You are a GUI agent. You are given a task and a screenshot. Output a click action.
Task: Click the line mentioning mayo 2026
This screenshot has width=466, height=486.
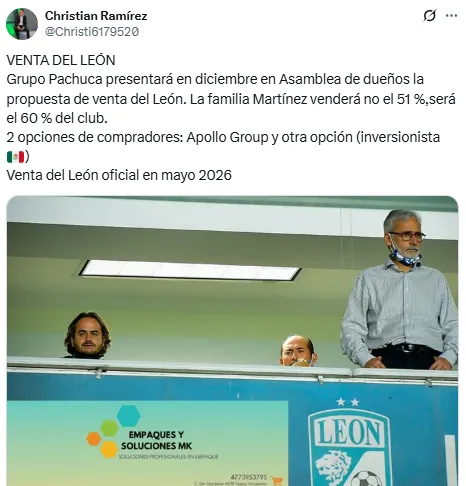click(119, 175)
